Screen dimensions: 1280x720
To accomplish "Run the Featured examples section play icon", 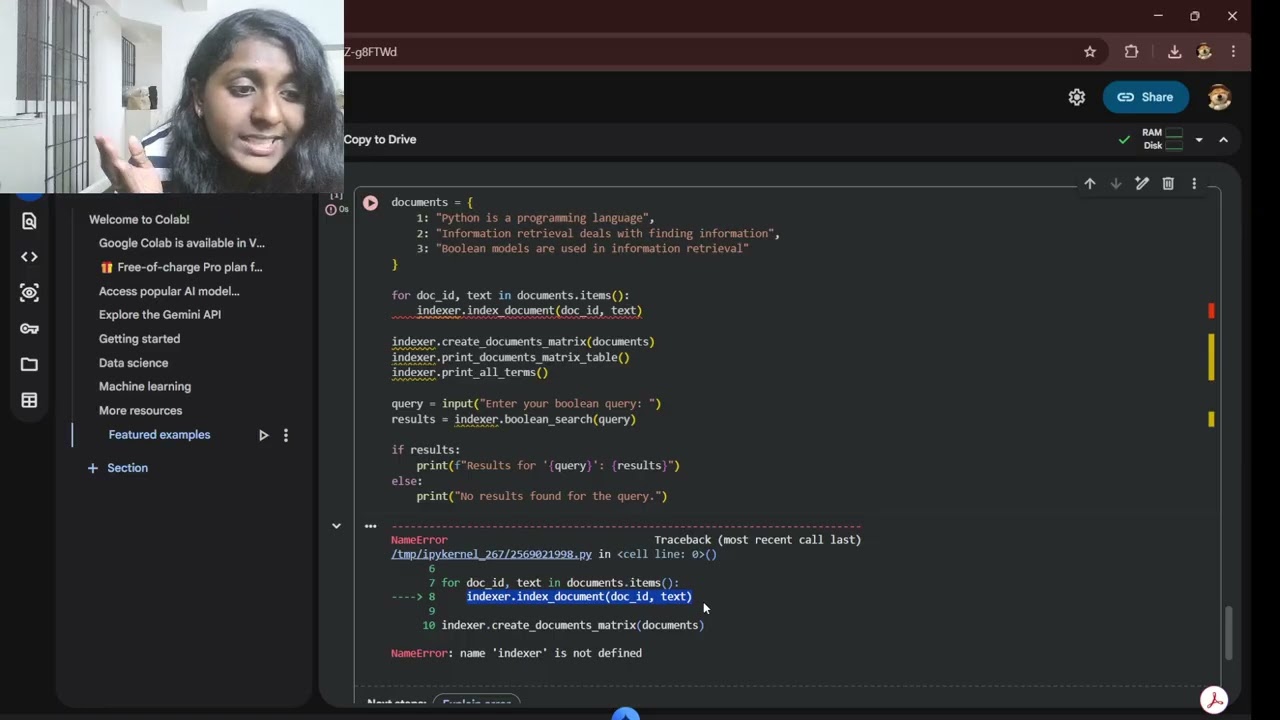I will tap(263, 435).
